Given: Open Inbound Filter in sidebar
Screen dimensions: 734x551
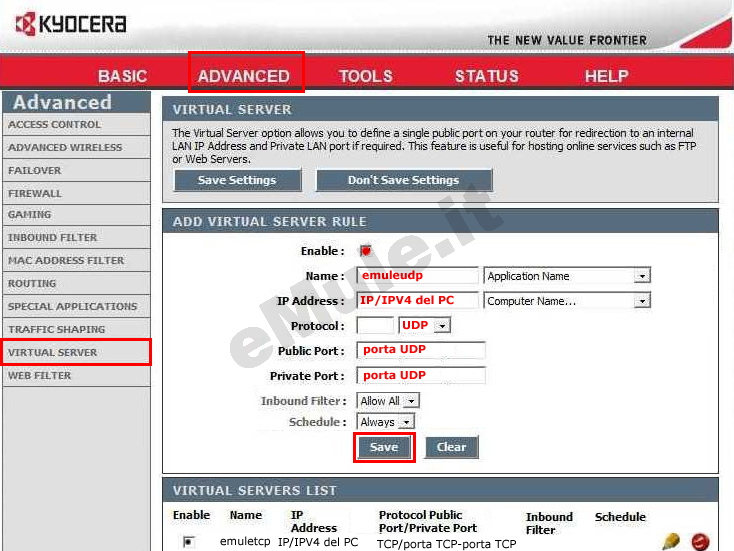Looking at the screenshot, I should pos(76,237).
